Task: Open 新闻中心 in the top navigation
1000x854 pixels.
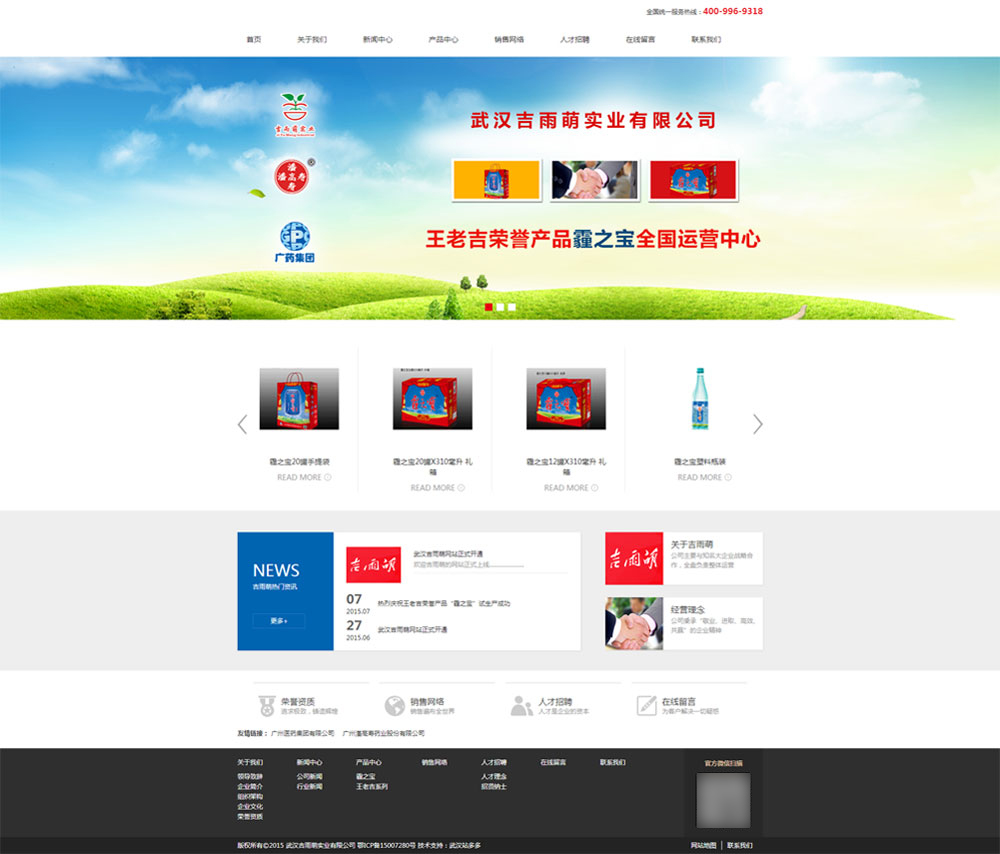Action: coord(378,40)
